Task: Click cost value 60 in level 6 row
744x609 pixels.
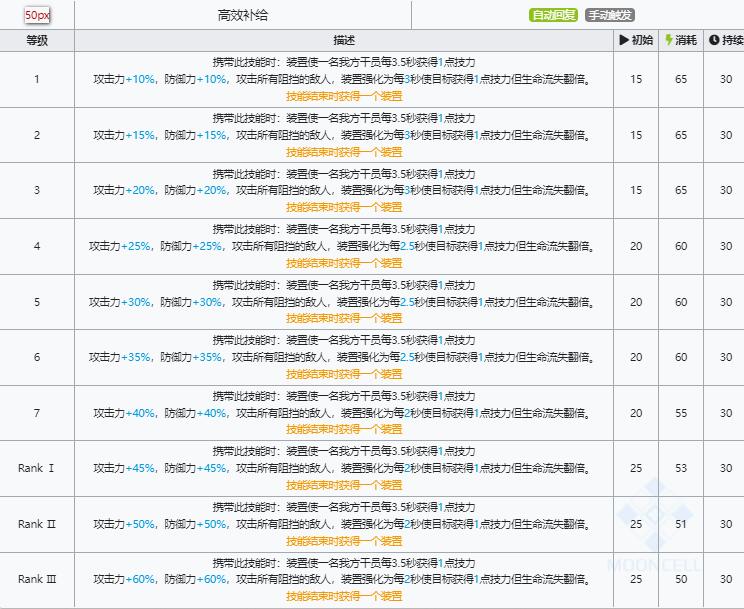Action: pyautogui.click(x=681, y=357)
